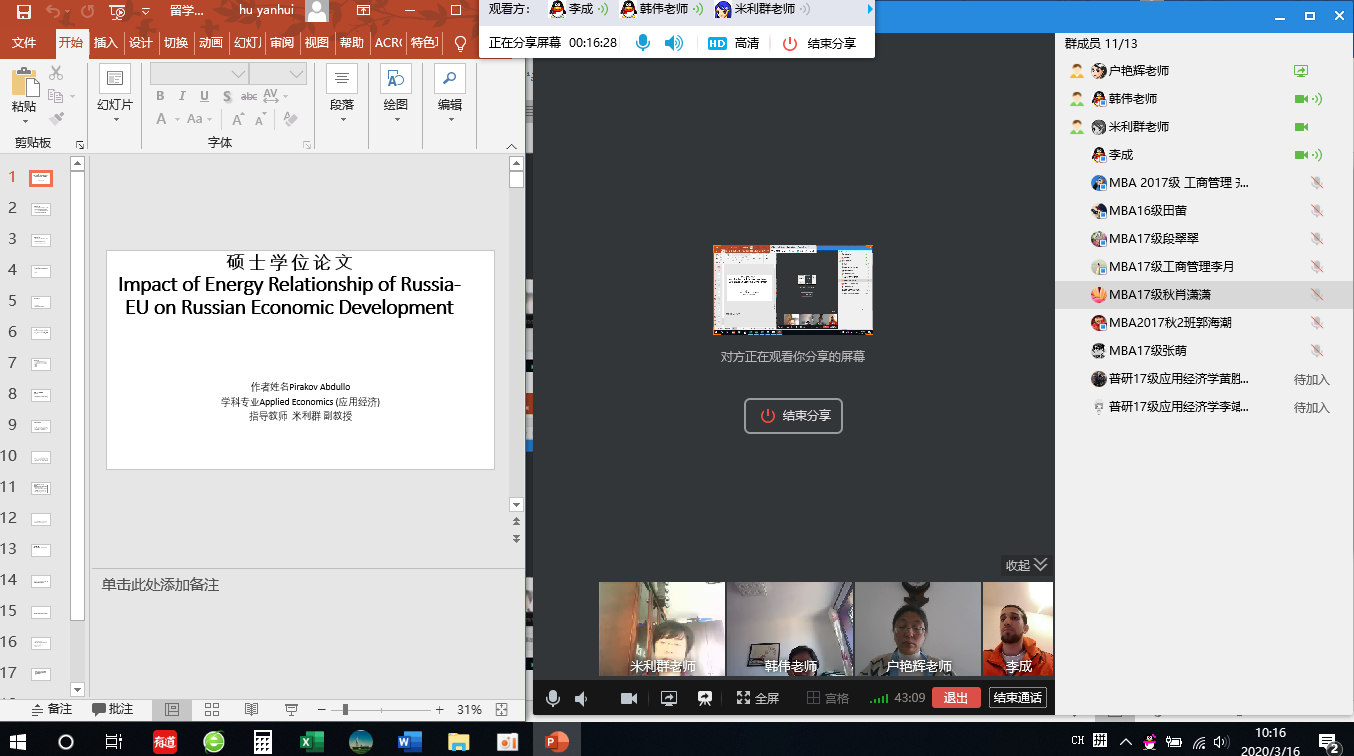The image size is (1354, 756).
Task: Toggle the camera in call toolbar
Action: pos(629,698)
